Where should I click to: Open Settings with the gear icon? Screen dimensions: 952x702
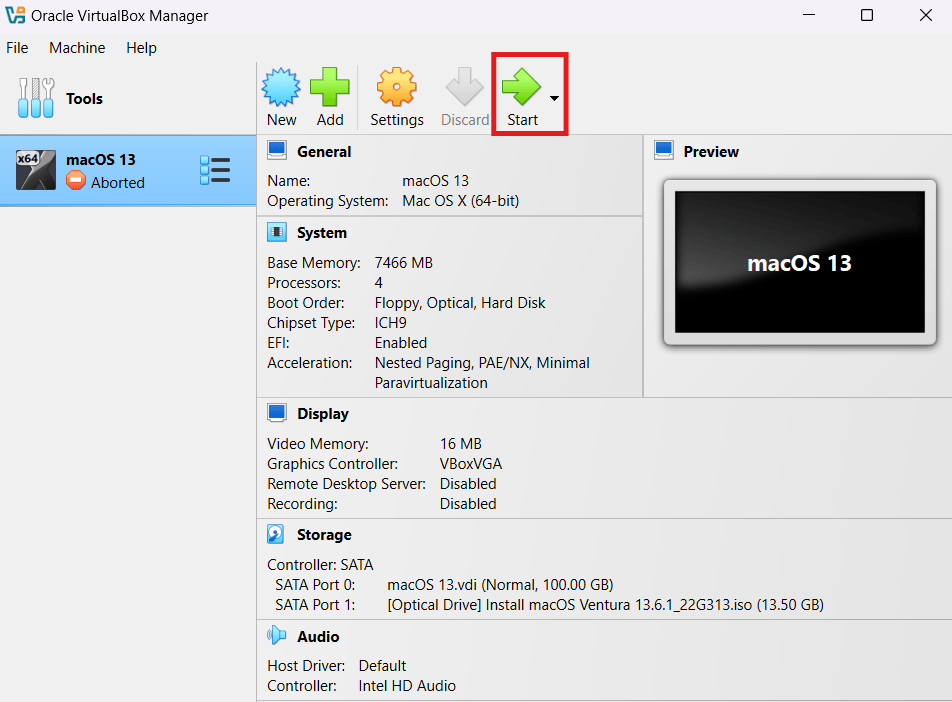(397, 89)
